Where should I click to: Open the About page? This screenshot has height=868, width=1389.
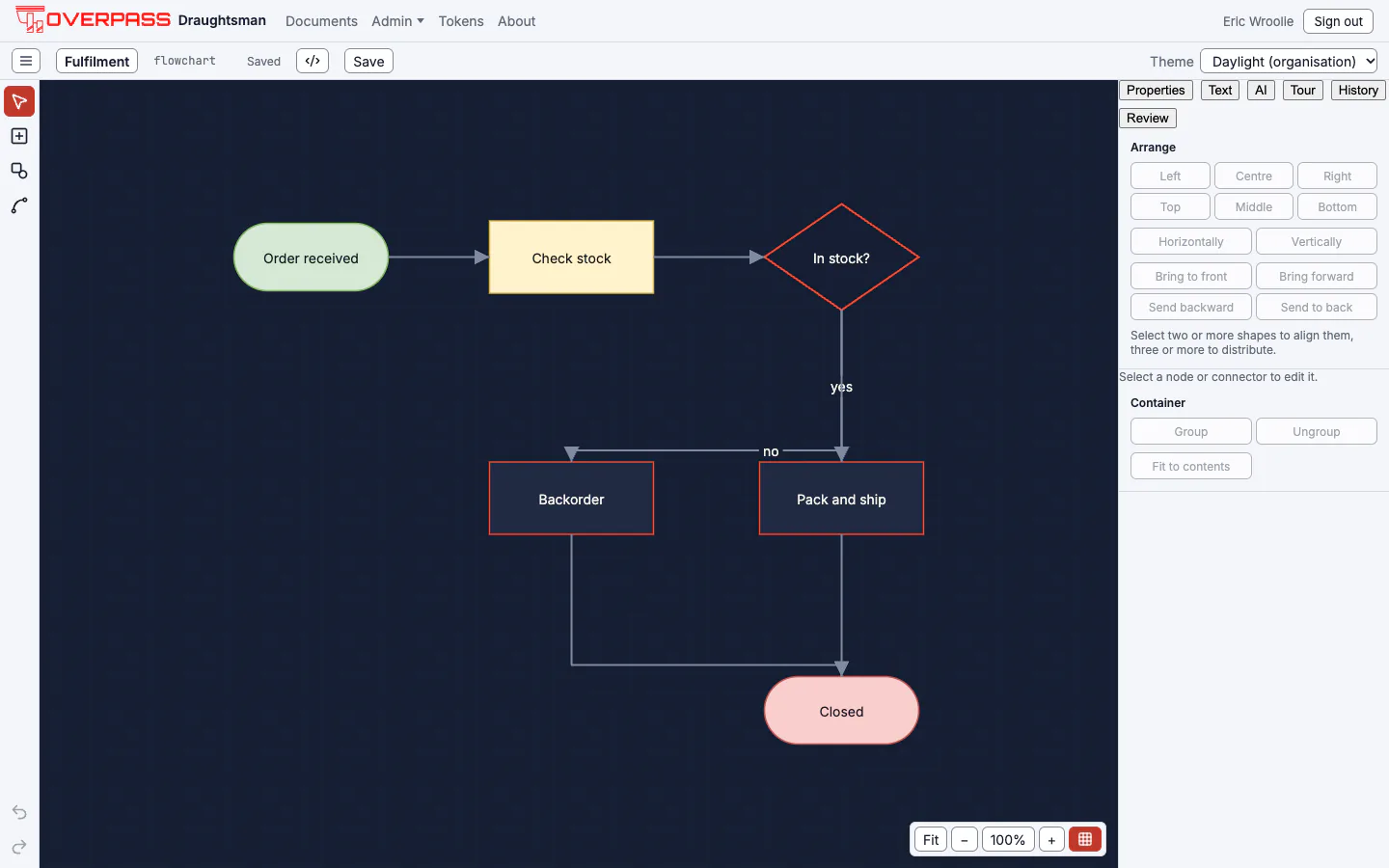tap(516, 21)
